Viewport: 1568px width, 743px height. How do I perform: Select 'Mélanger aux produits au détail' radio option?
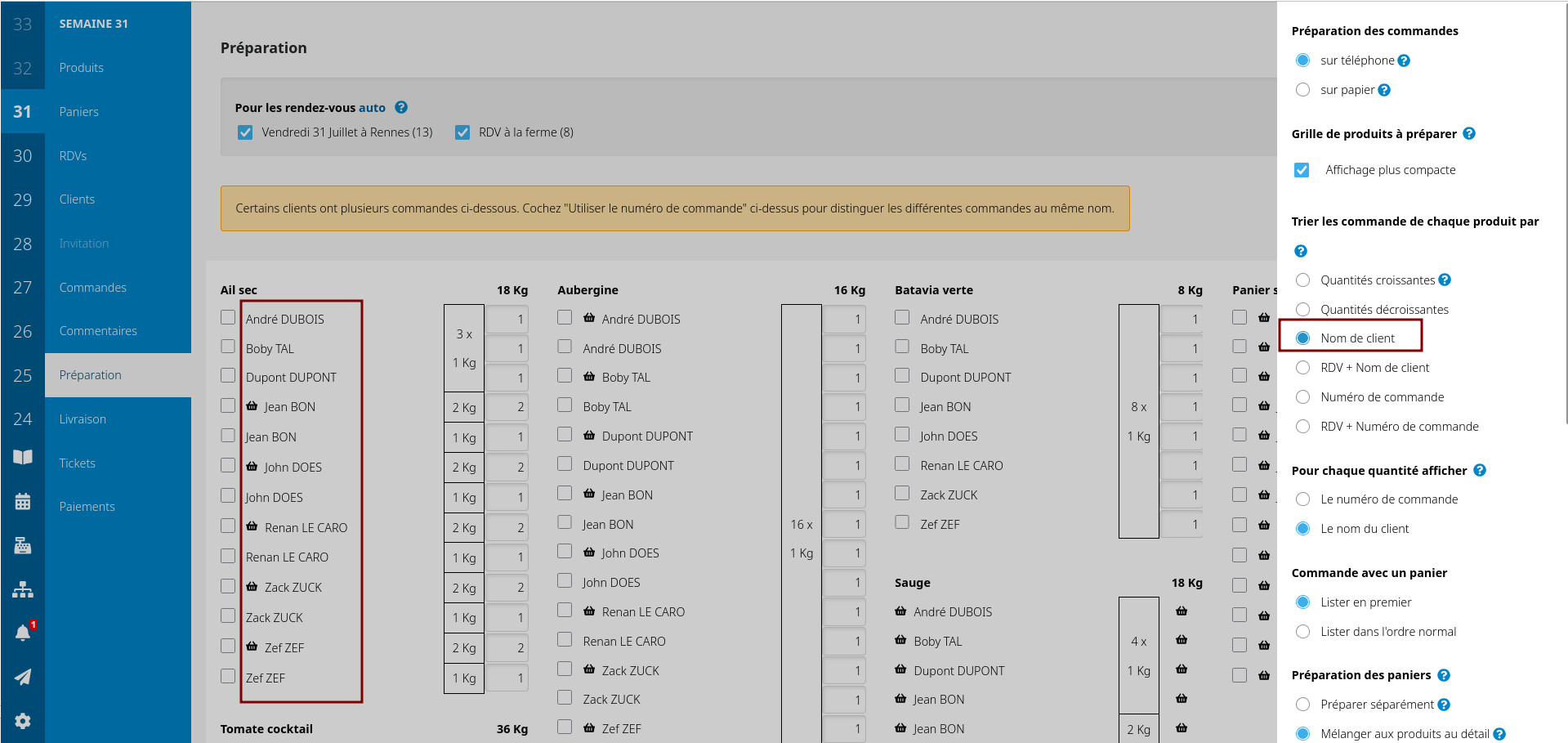tap(1303, 734)
